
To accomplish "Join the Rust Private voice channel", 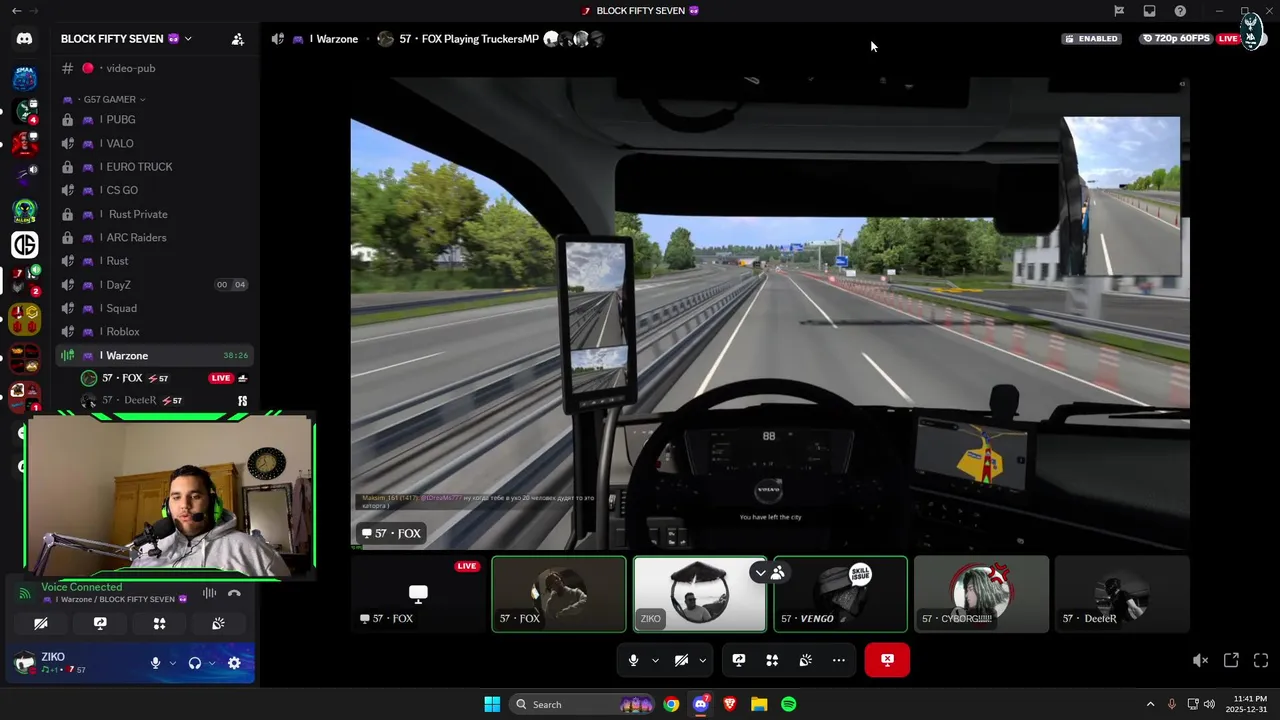I will point(154,214).
